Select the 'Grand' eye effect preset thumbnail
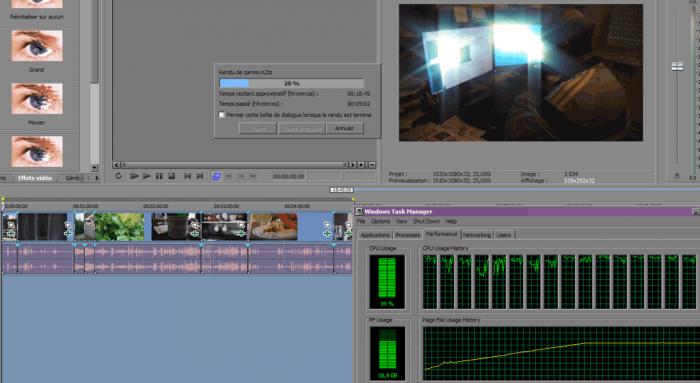Image resolution: width=700 pixels, height=383 pixels. (37, 46)
